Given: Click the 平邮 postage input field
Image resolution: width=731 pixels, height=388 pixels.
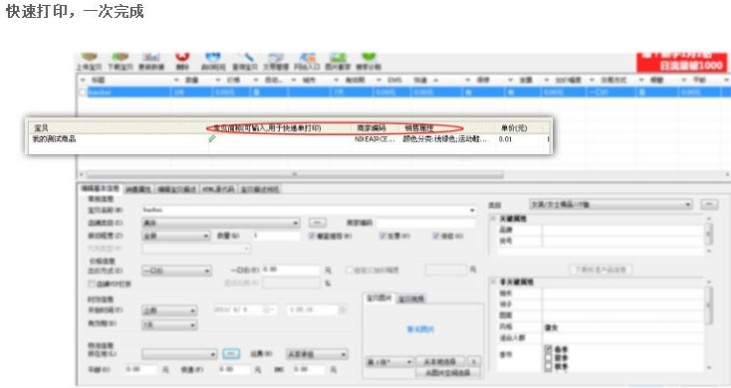Looking at the screenshot, I should coord(141,369).
